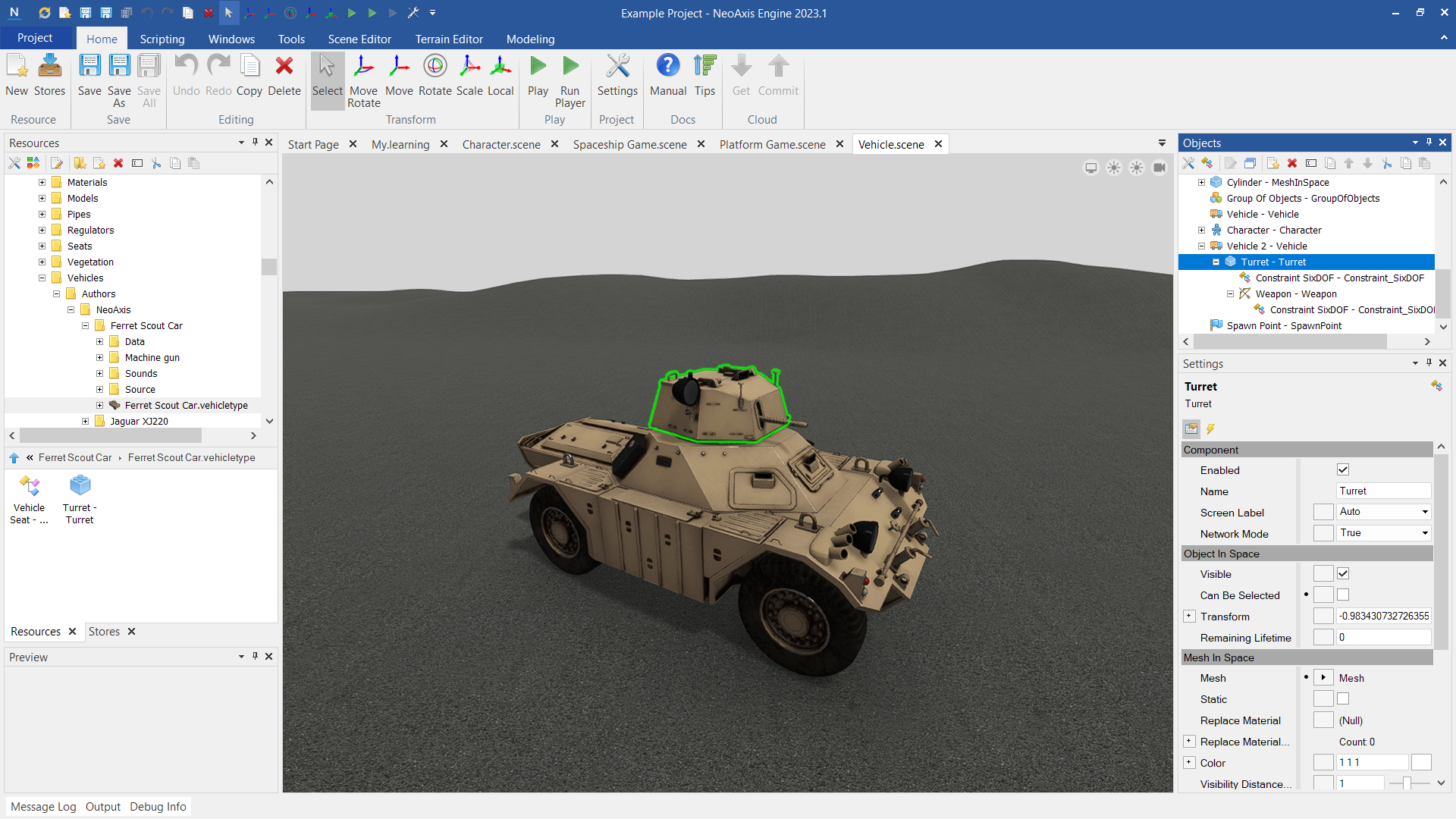Expand the Machine gun folder

[99, 357]
